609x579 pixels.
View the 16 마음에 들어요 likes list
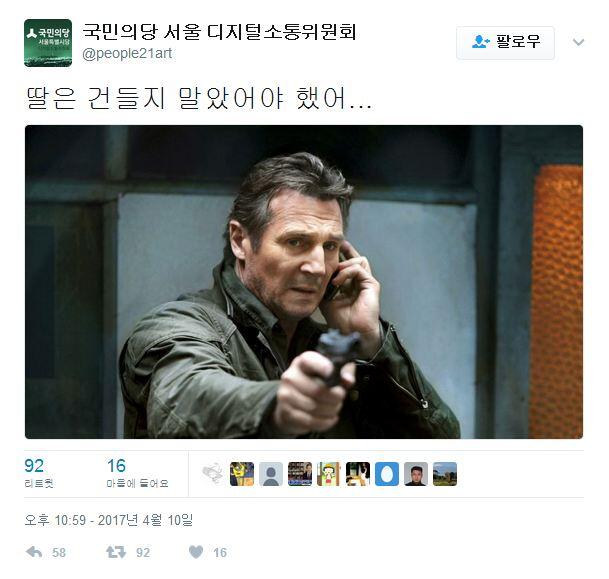pos(137,473)
